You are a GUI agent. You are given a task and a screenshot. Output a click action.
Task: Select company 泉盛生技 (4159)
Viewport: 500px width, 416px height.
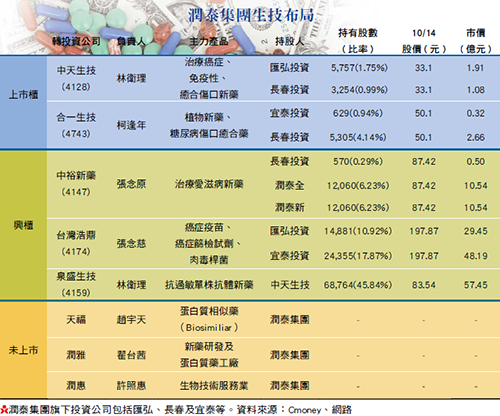(76, 284)
